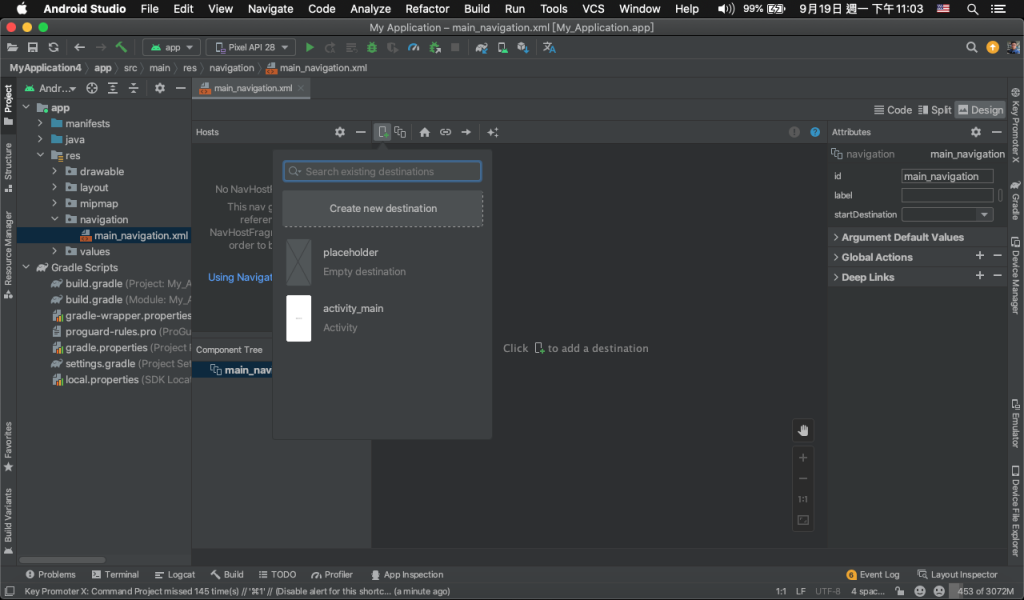
Task: Switch to Design view mode
Action: (980, 110)
